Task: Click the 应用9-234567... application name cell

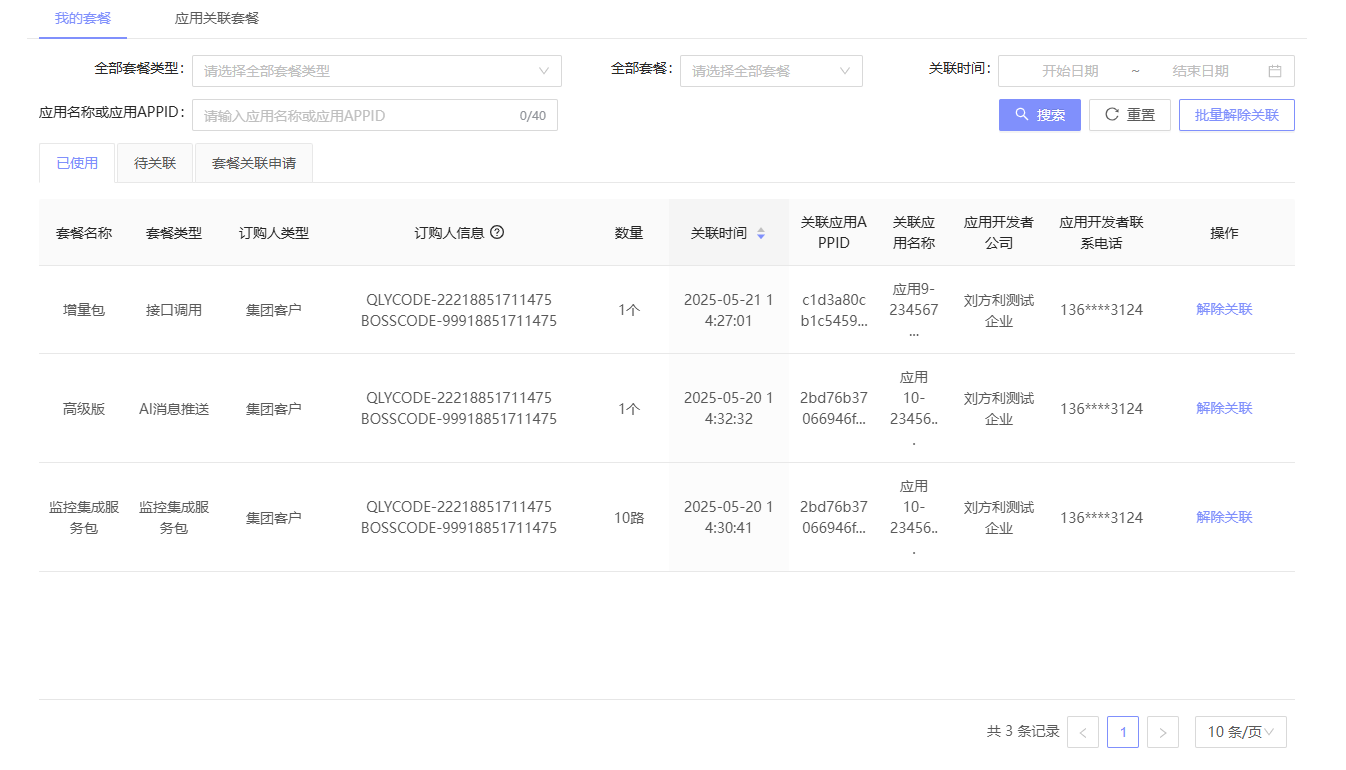Action: coord(914,310)
